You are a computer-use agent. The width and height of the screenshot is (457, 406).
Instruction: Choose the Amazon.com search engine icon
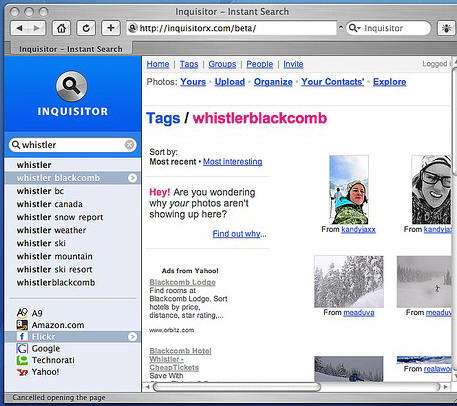(22, 325)
